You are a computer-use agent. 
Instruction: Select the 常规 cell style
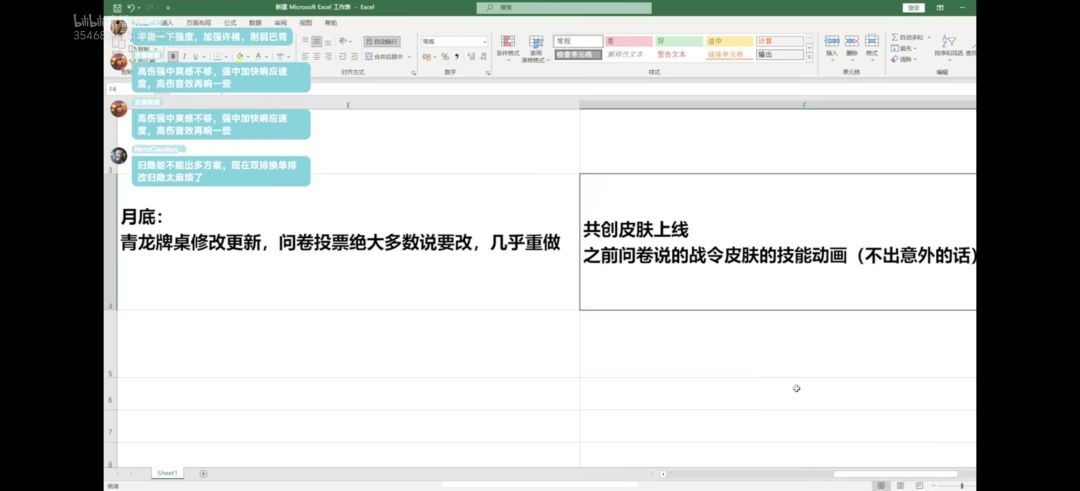[x=579, y=41]
